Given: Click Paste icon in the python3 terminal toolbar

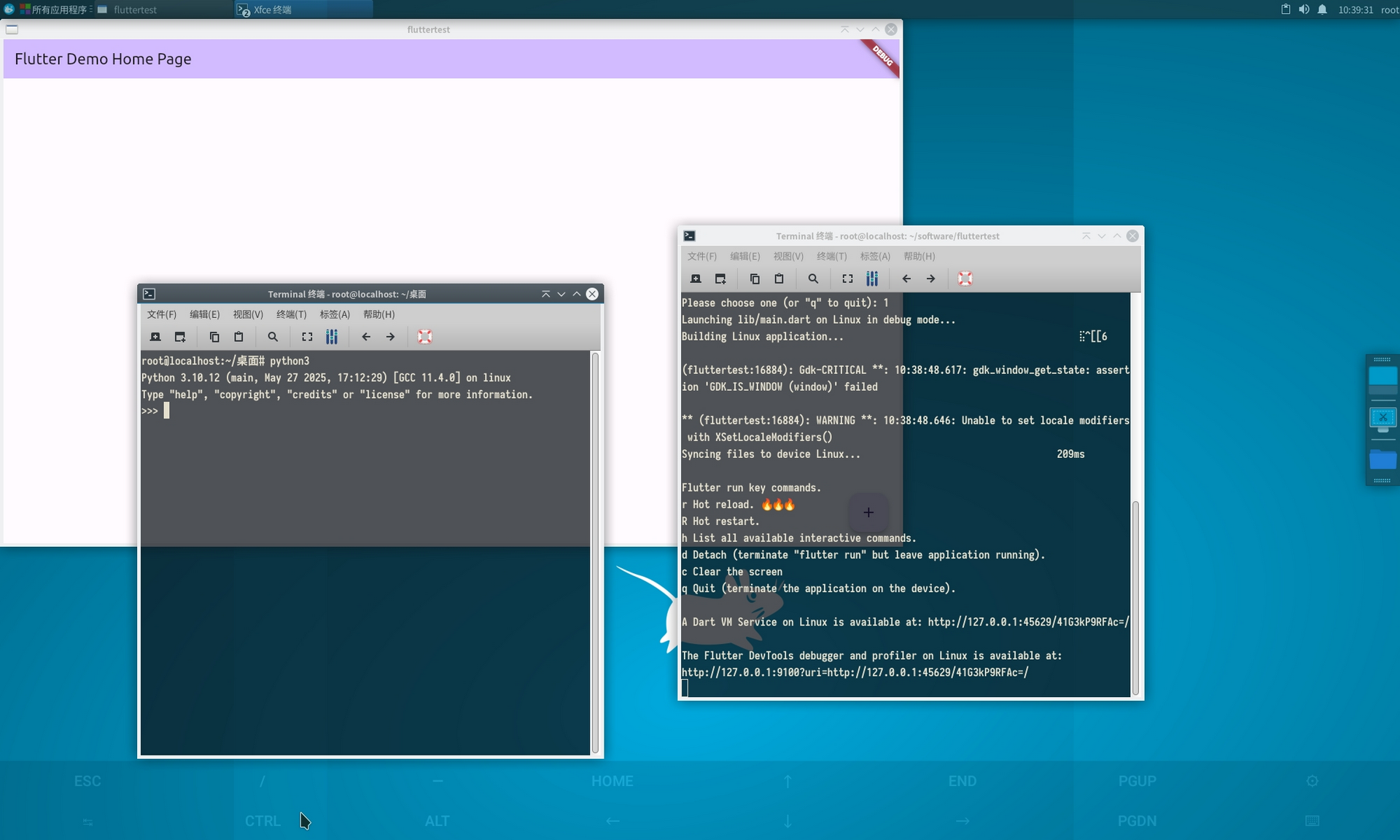Looking at the screenshot, I should point(238,337).
